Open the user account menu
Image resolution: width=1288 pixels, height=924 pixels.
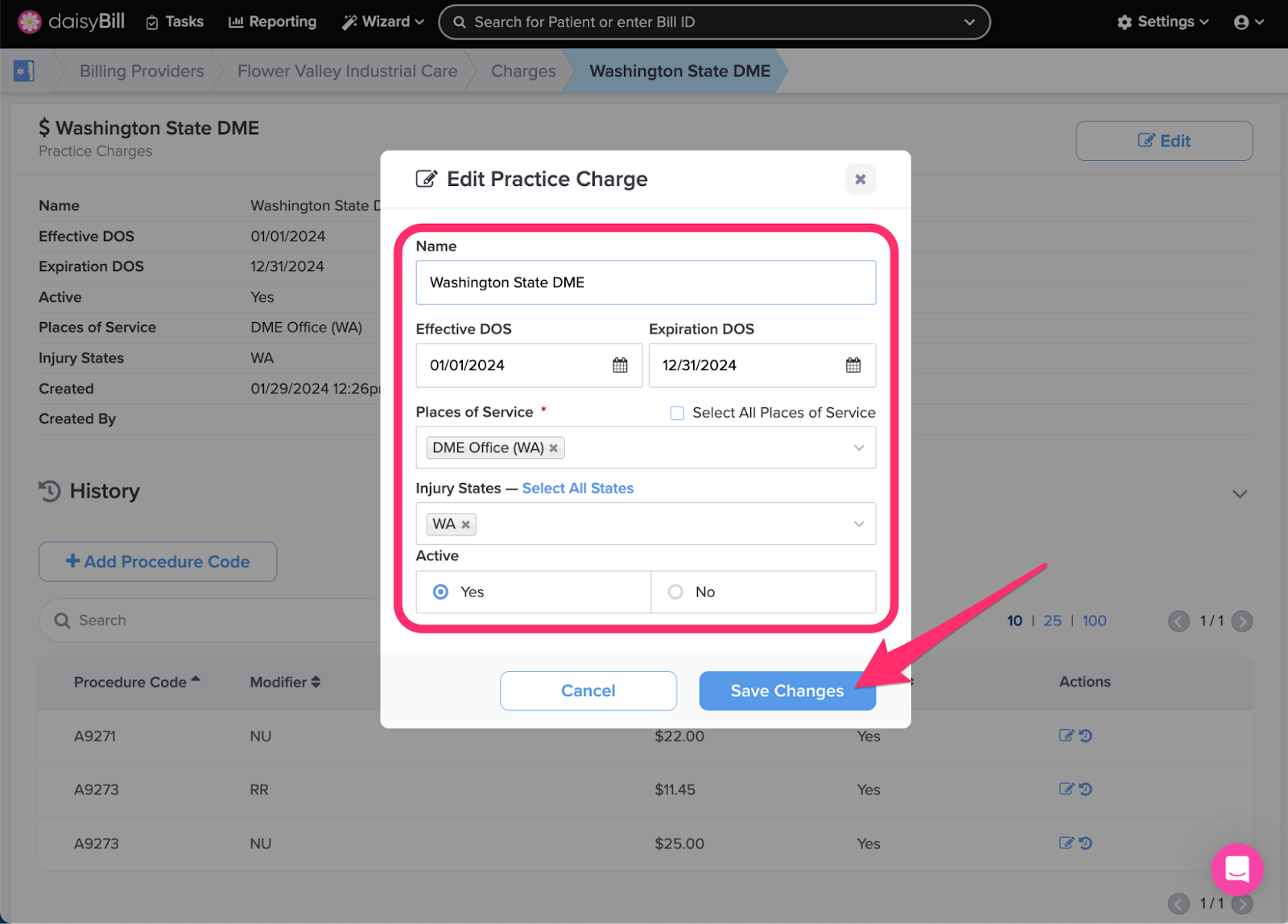coord(1249,22)
